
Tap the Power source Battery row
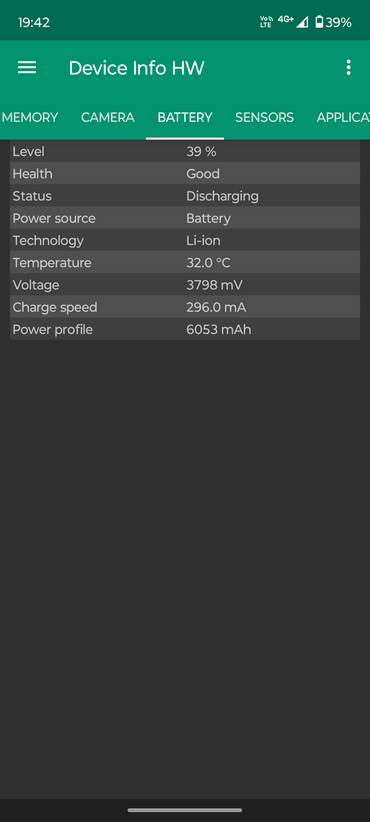click(185, 218)
